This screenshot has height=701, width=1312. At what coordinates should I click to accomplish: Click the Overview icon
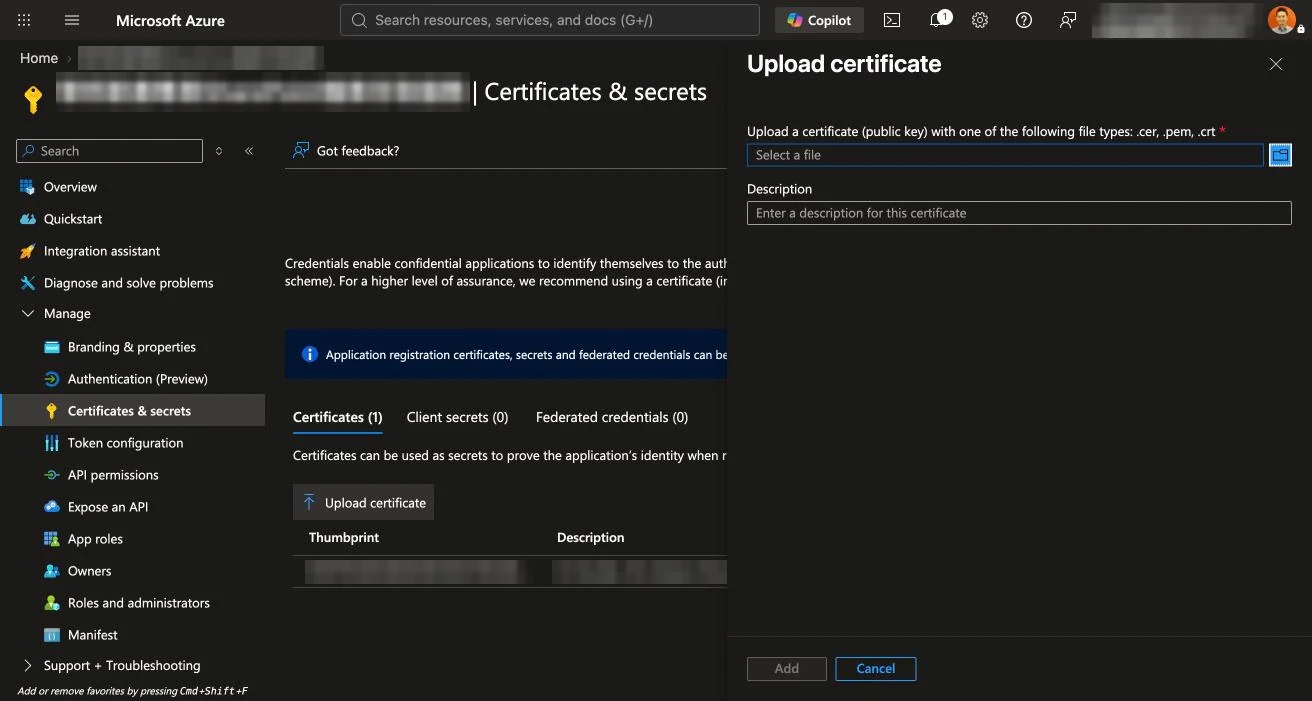[27, 187]
